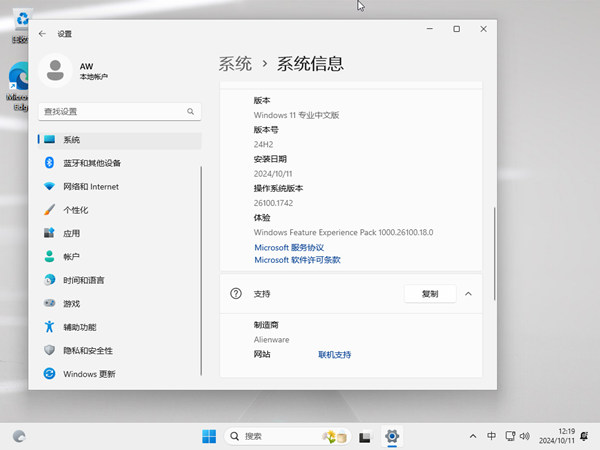Click the Settings gear taskbar icon

392,436
